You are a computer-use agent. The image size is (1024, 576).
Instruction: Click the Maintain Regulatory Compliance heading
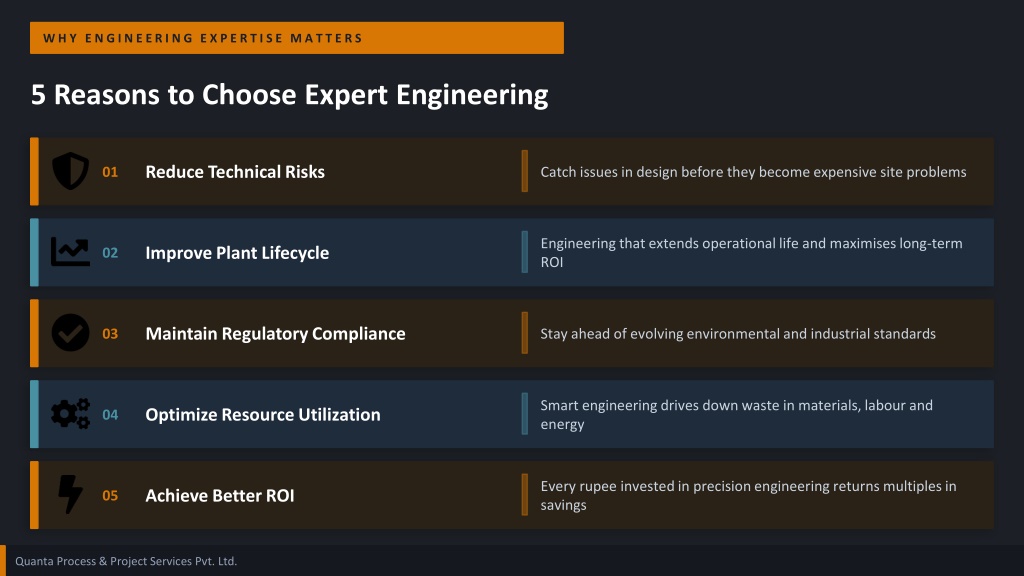275,334
